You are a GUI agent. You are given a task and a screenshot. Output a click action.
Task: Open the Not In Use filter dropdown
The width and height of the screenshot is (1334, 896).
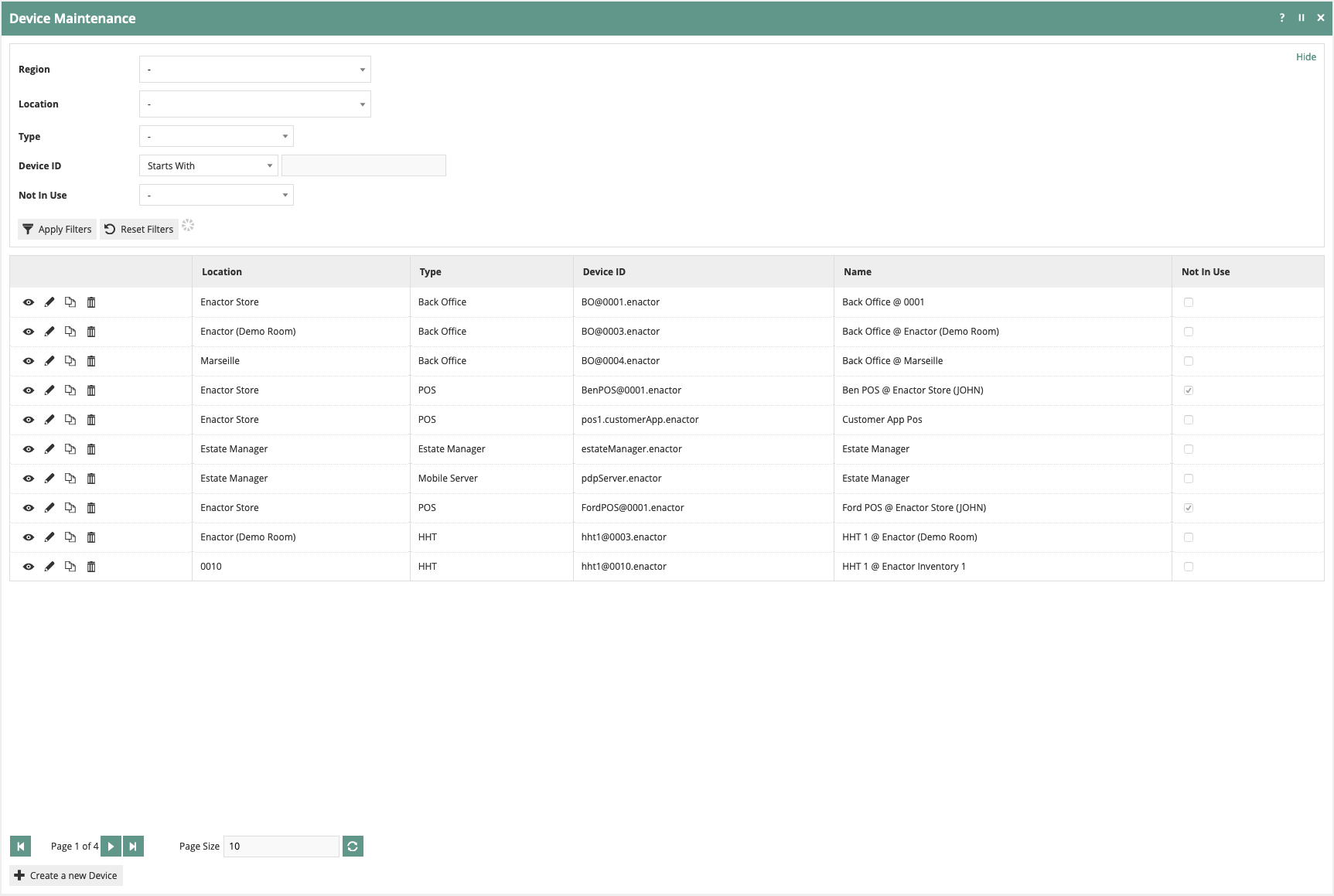point(217,196)
